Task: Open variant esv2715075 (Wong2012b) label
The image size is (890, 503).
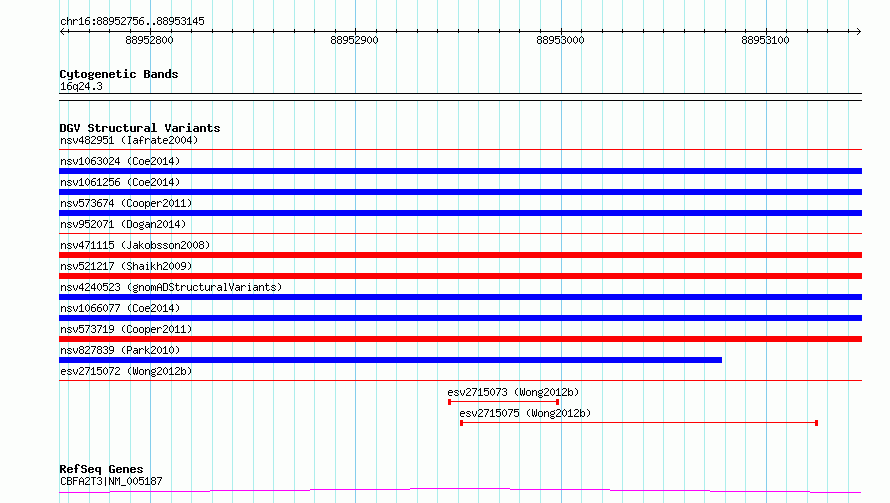Action: pyautogui.click(x=525, y=413)
